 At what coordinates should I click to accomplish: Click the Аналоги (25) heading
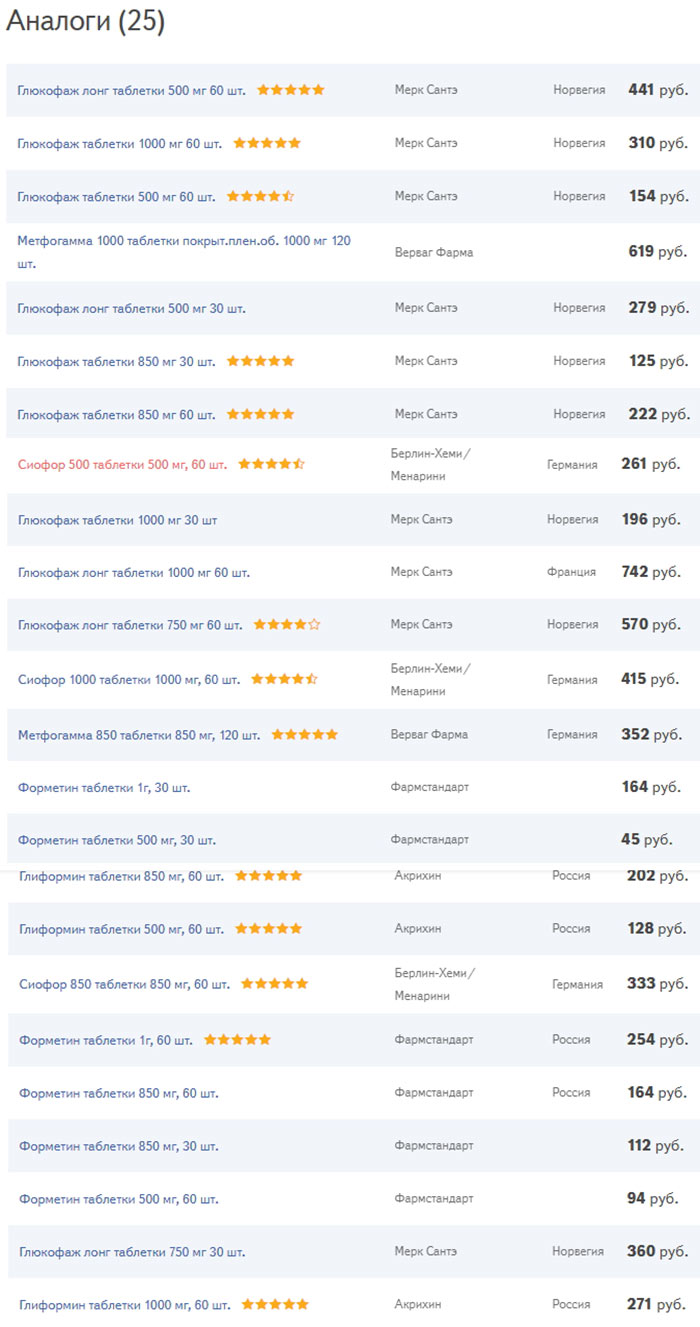[86, 22]
